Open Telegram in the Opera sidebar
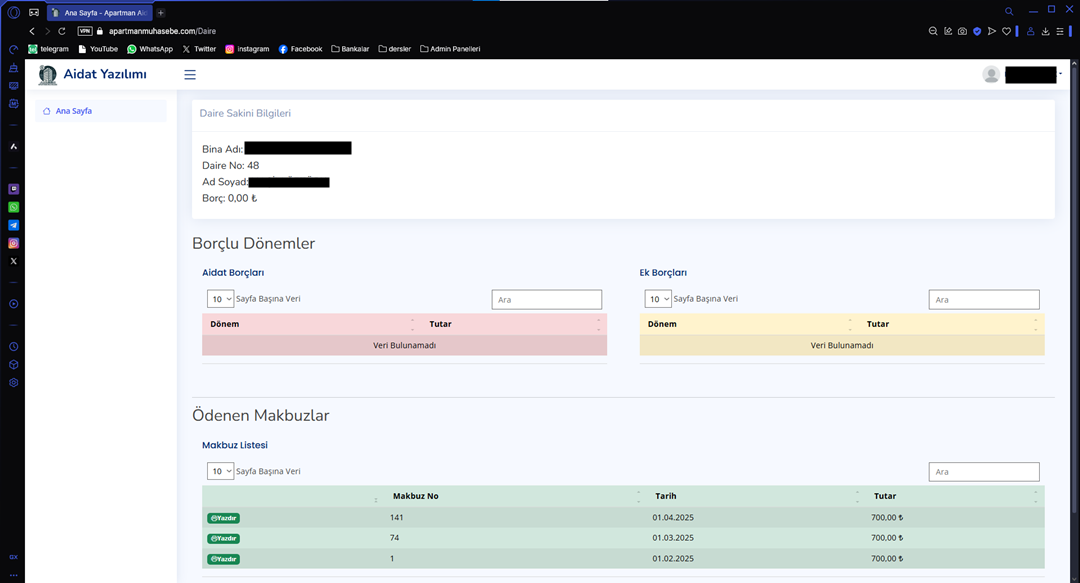 click(14, 225)
